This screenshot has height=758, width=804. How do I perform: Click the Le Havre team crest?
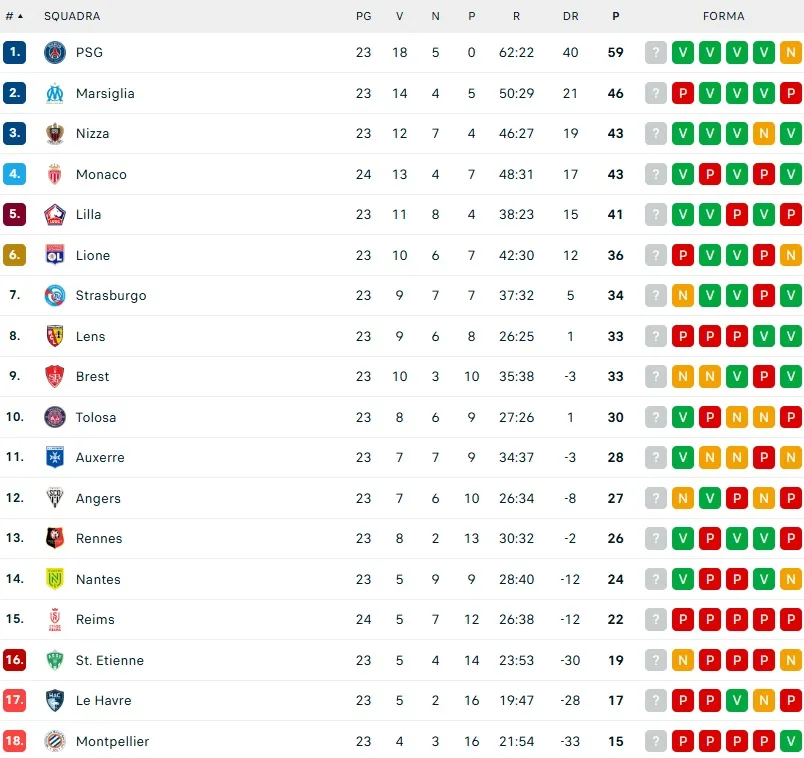point(55,700)
